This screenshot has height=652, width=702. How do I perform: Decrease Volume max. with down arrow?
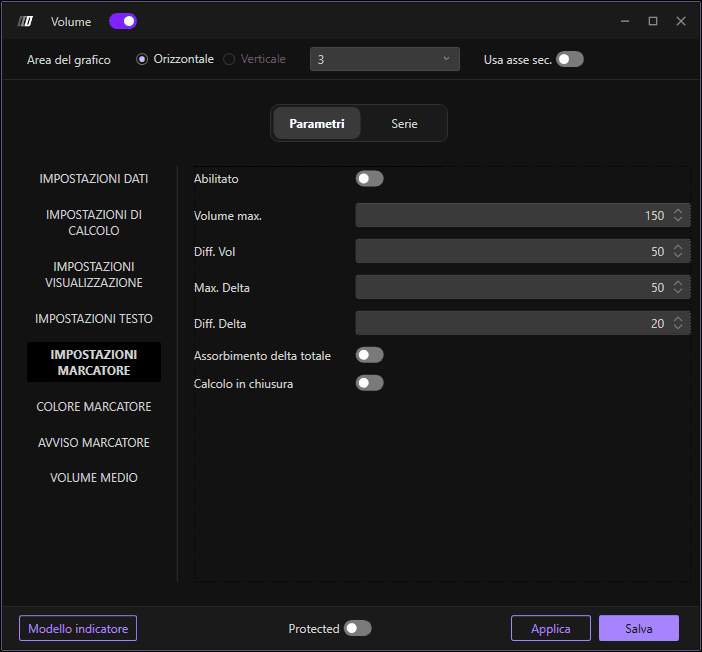[x=678, y=219]
